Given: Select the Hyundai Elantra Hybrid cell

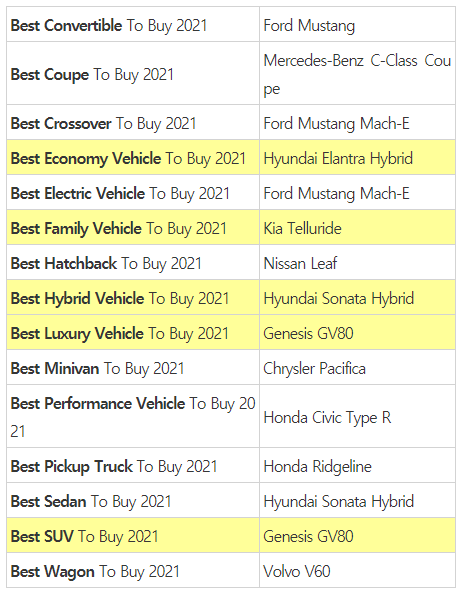Looking at the screenshot, I should [357, 157].
